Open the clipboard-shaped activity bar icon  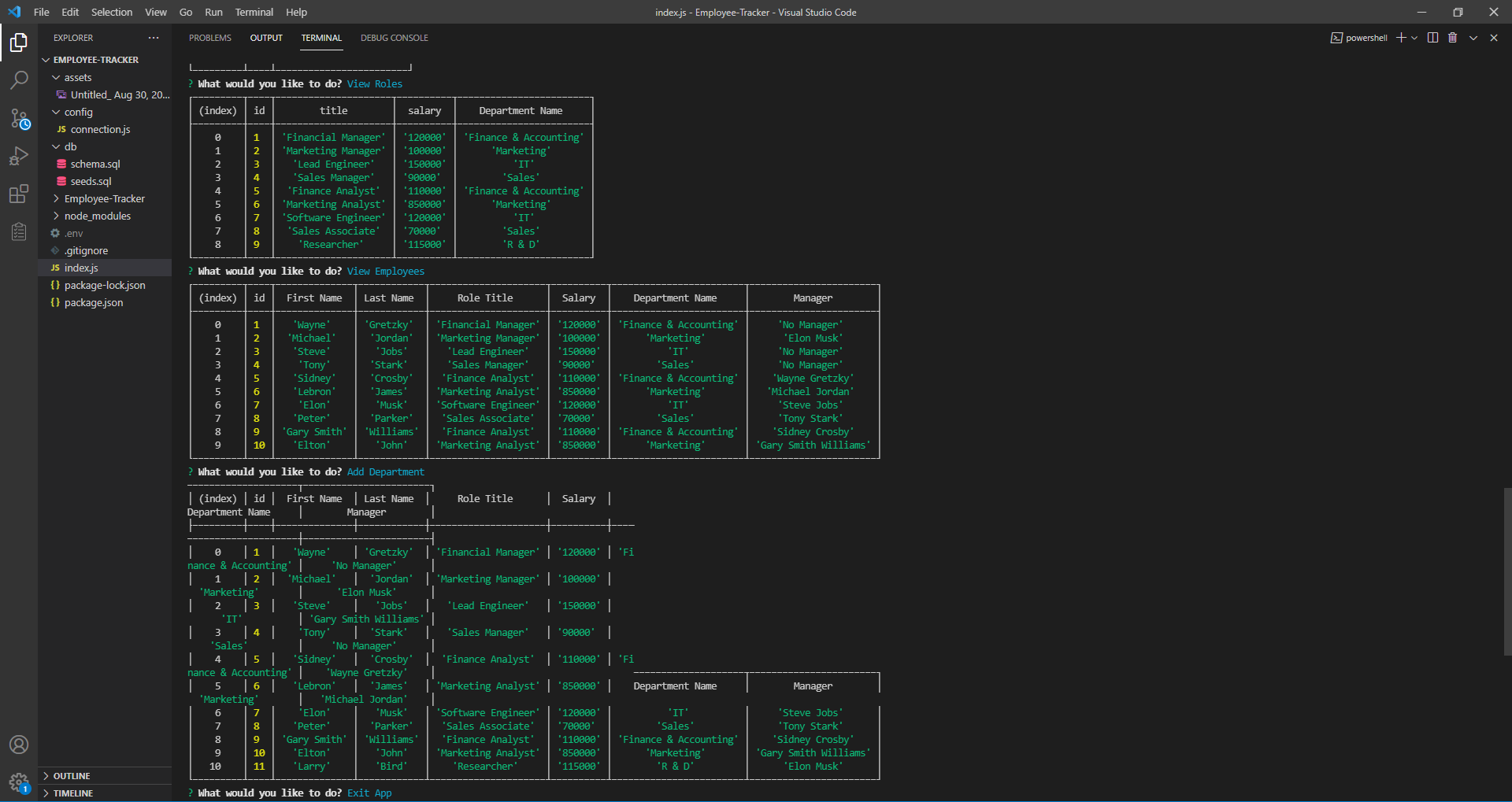point(19,231)
